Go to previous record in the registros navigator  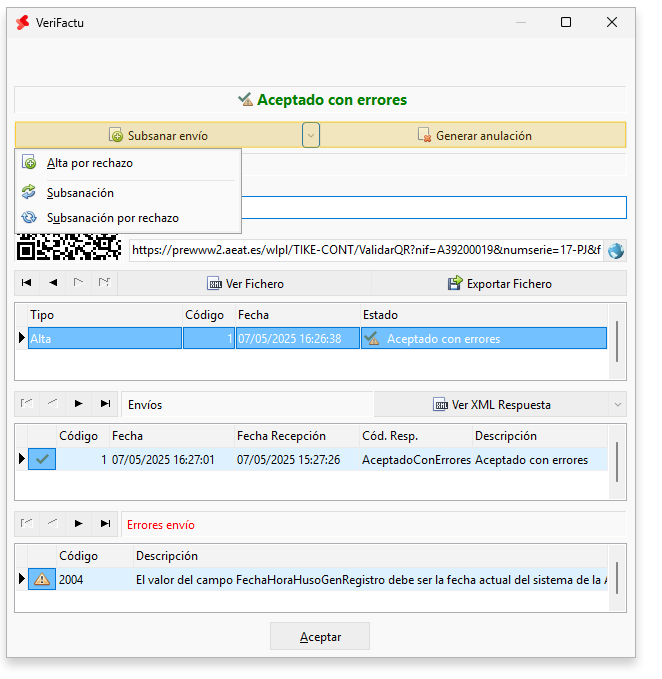(53, 283)
